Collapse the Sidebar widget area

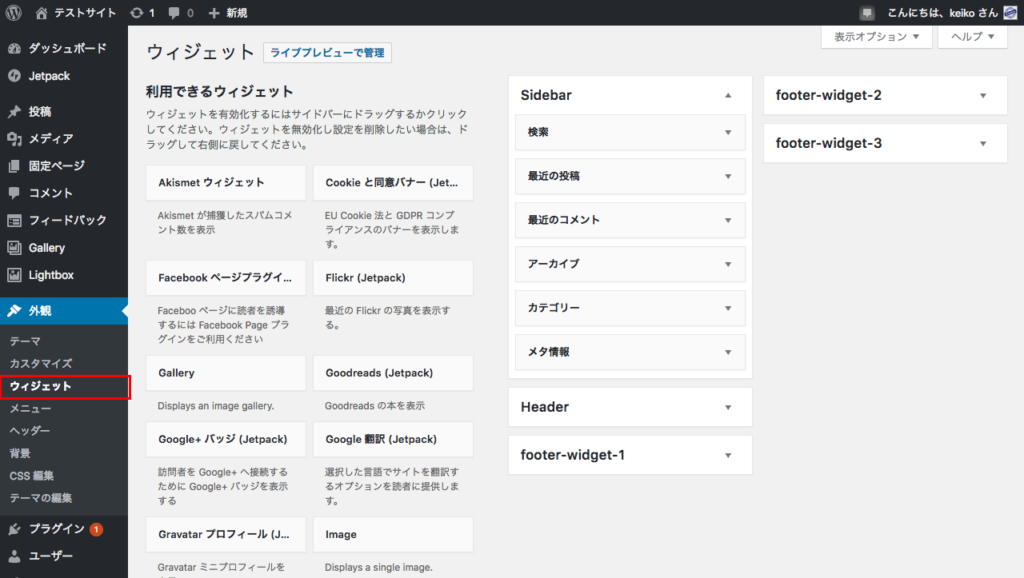[728, 95]
